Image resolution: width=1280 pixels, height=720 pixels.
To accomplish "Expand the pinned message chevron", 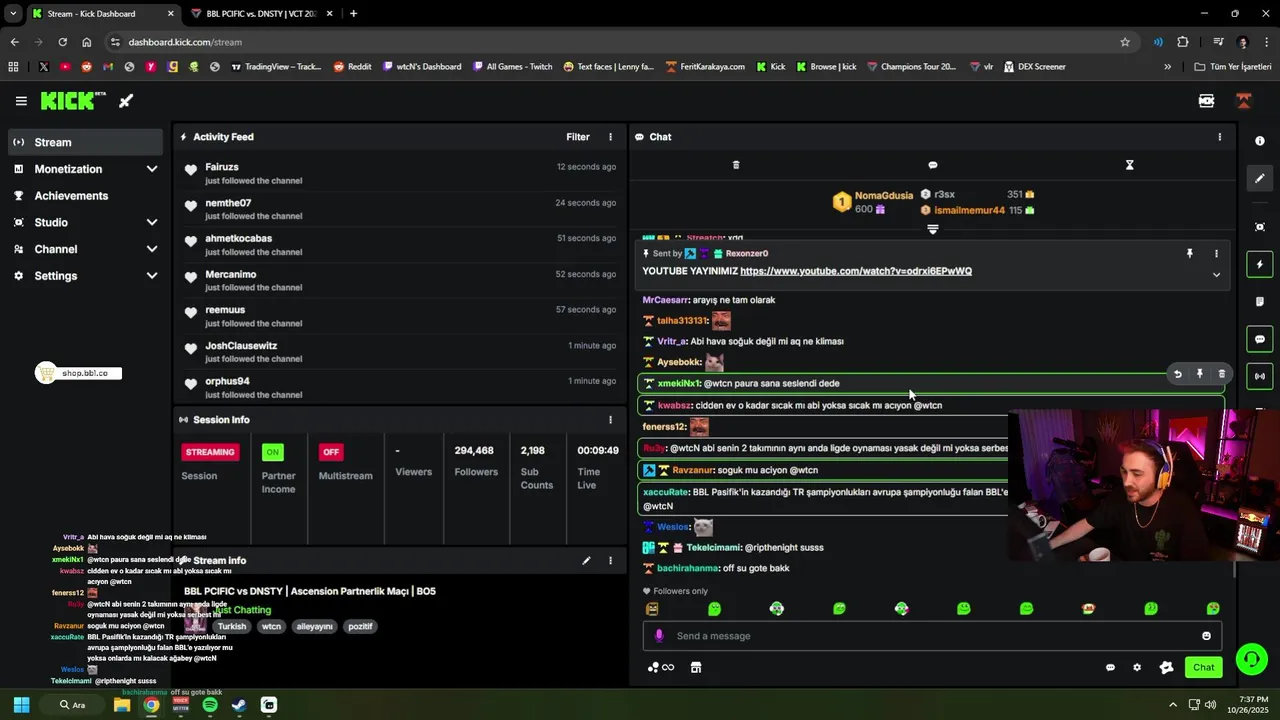I will tap(1216, 275).
